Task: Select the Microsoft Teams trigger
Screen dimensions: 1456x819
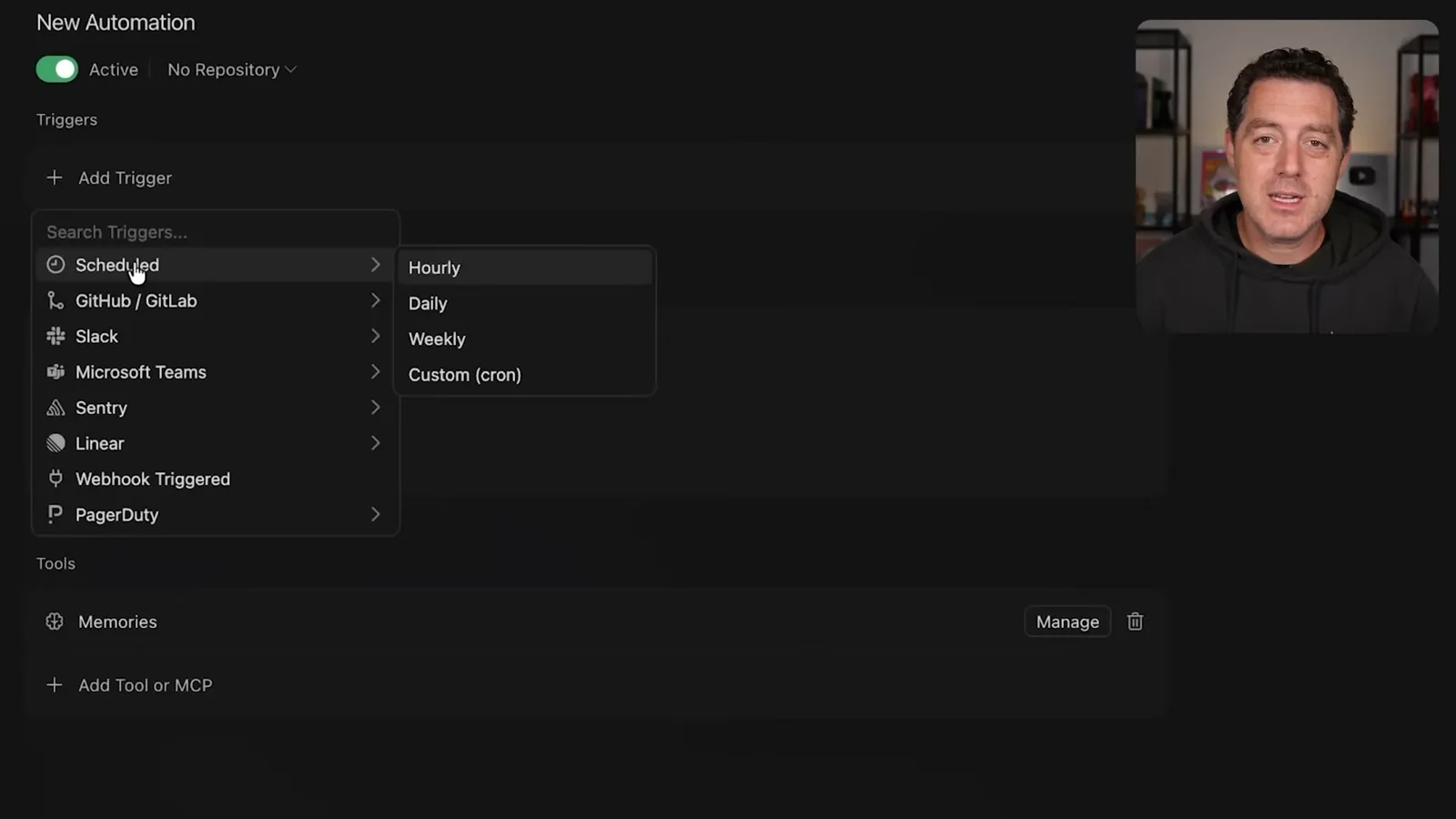Action: (216, 371)
